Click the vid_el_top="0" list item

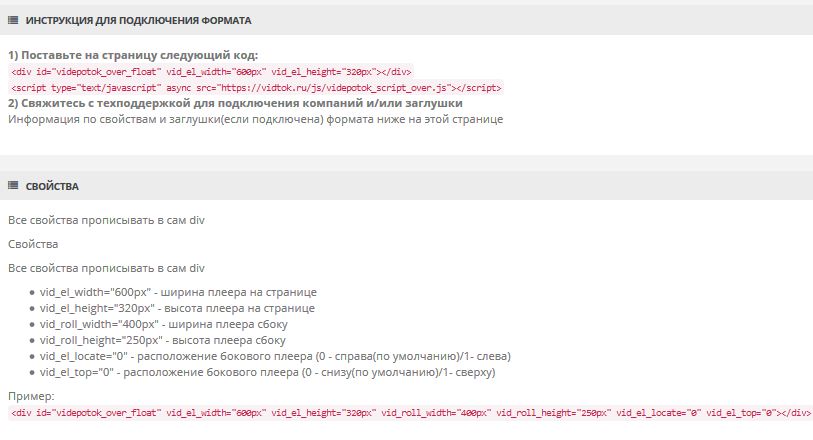(268, 373)
